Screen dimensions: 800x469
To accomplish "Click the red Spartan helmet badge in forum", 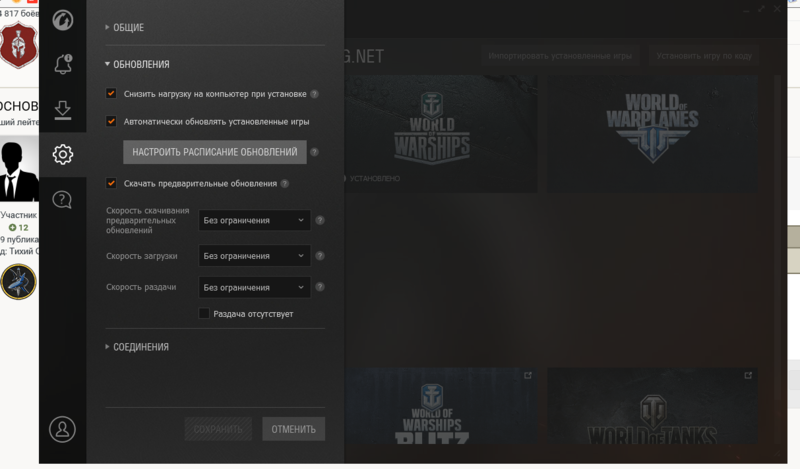I will (18, 46).
